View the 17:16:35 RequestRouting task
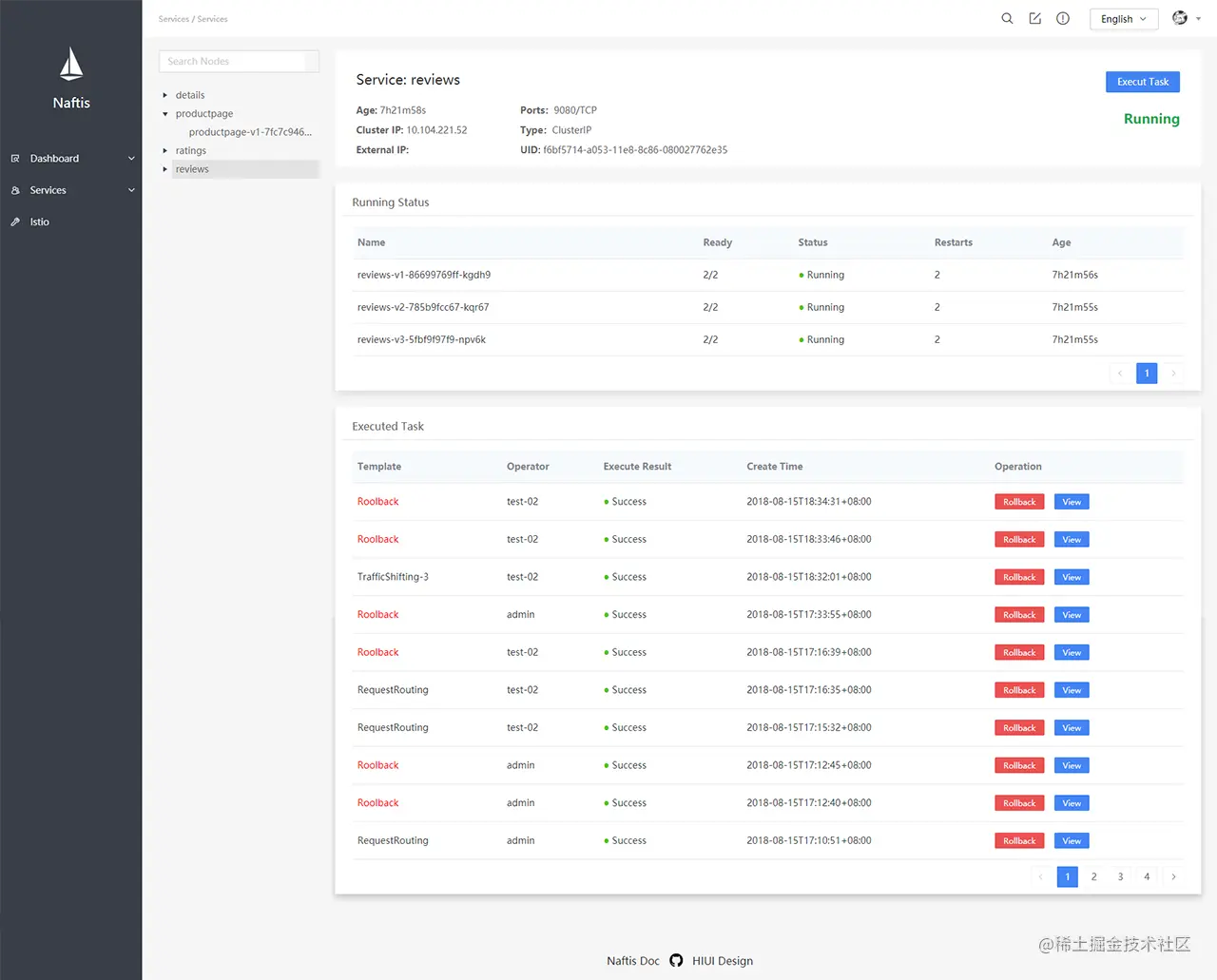Viewport: 1217px width, 980px height. [x=1072, y=690]
